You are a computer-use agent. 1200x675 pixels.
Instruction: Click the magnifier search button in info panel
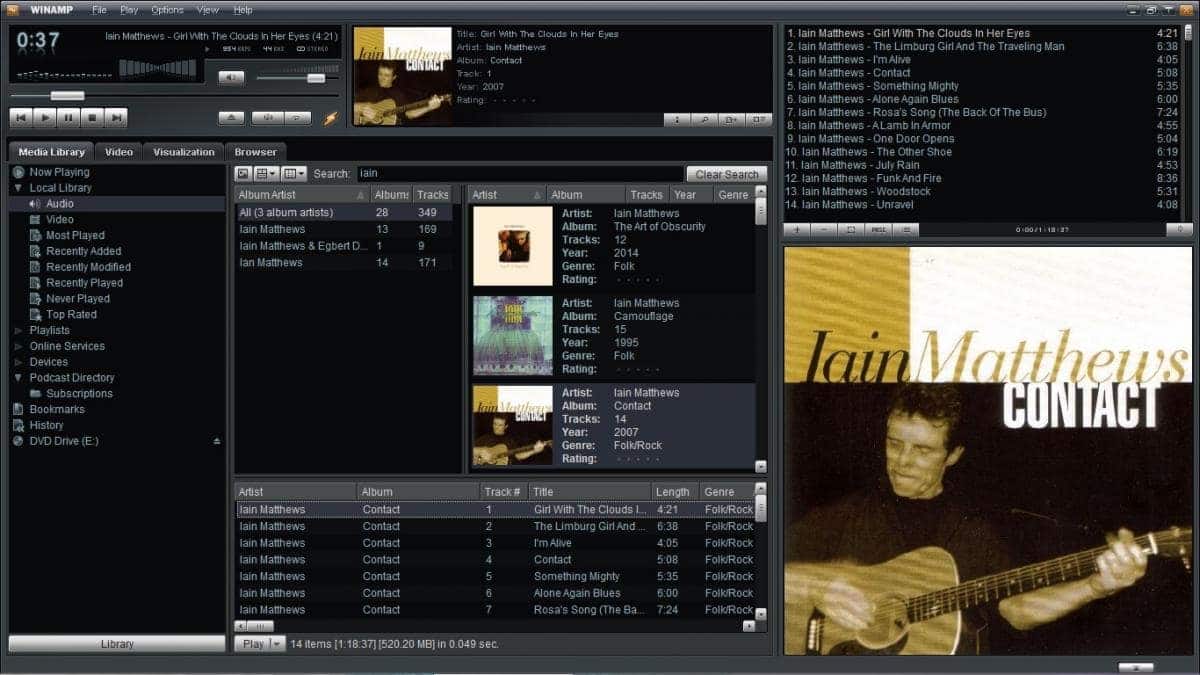click(704, 120)
